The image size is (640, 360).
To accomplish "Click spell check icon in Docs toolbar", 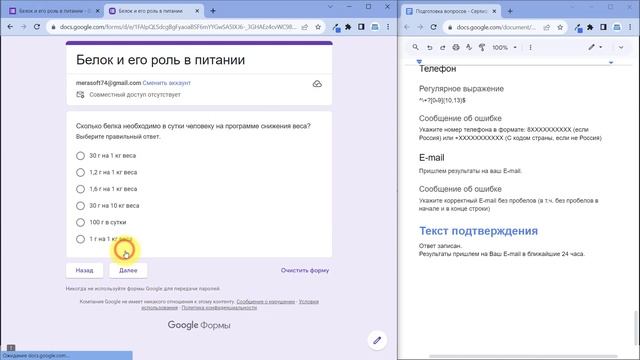I will pyautogui.click(x=469, y=47).
